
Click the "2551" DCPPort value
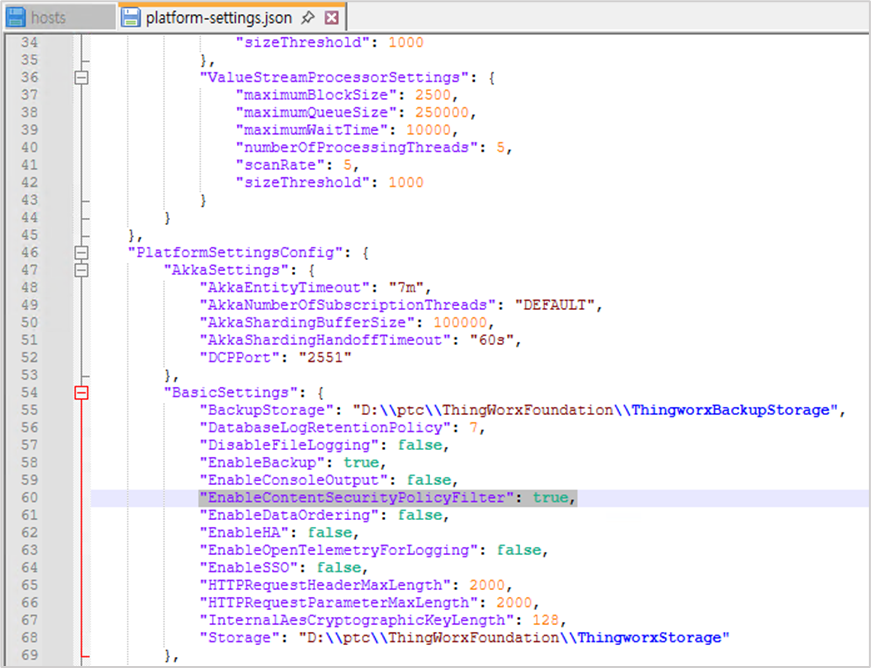[325, 358]
